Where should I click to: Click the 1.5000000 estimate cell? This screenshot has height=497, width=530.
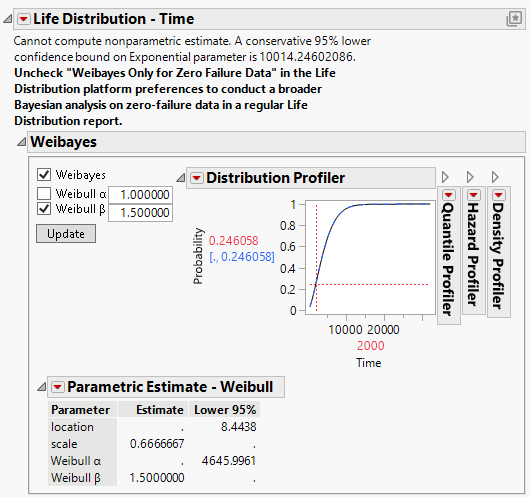click(157, 478)
